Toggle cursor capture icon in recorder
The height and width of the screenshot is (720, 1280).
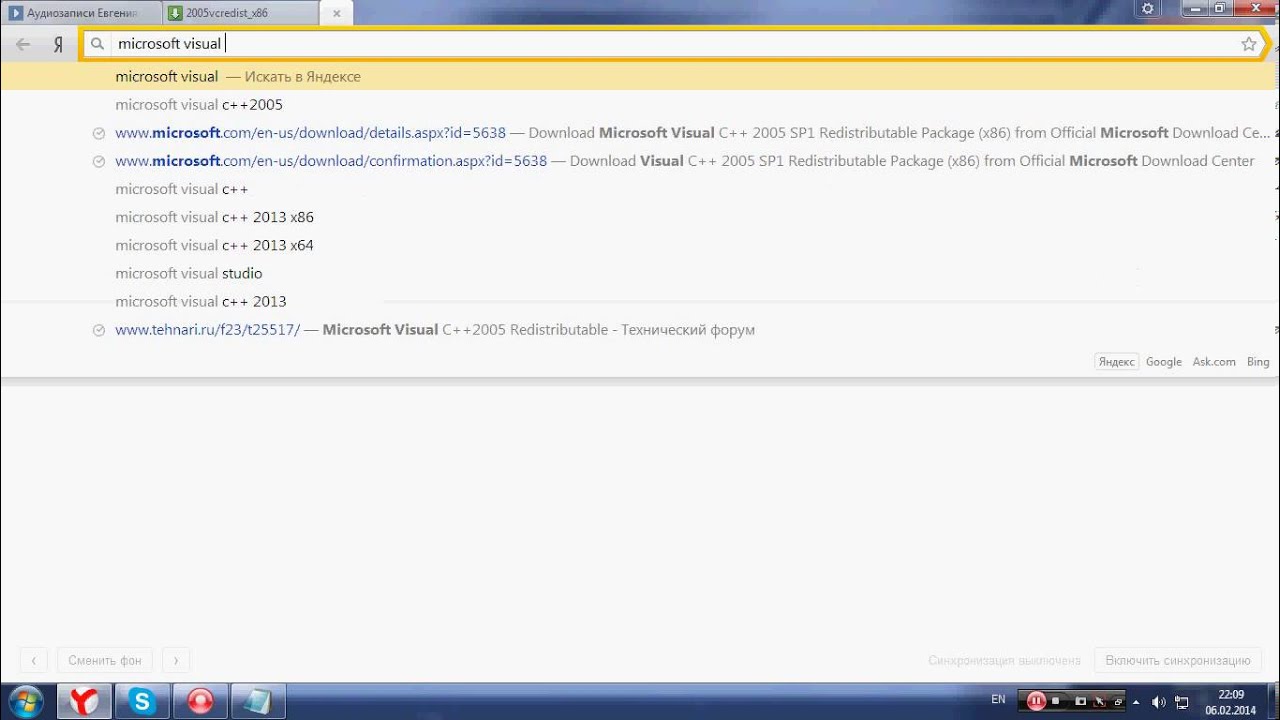click(1100, 701)
